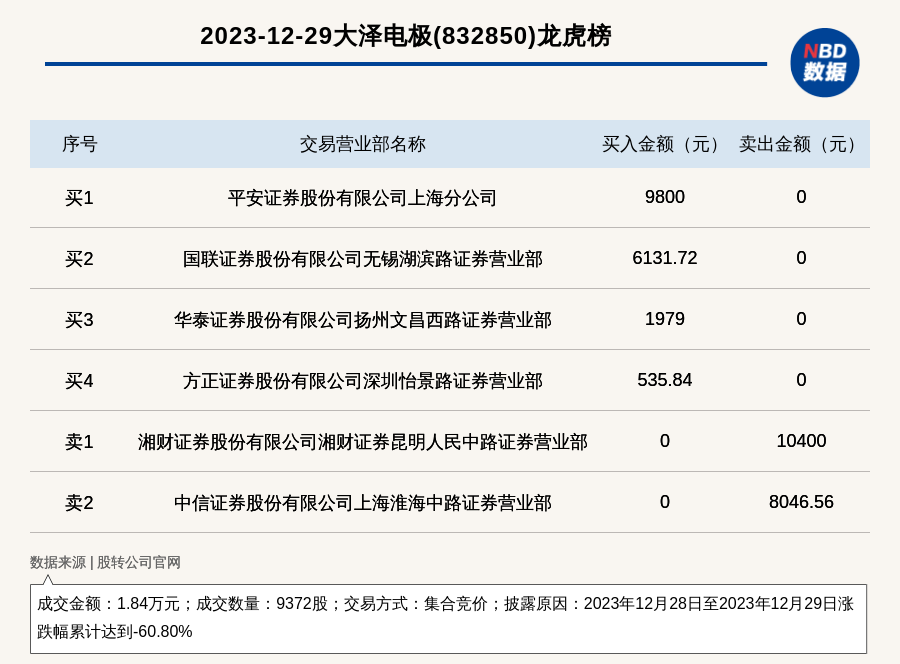Select 国联证券无锡湖滨路证券营业部 cell
This screenshot has height=664, width=900.
click(x=363, y=259)
